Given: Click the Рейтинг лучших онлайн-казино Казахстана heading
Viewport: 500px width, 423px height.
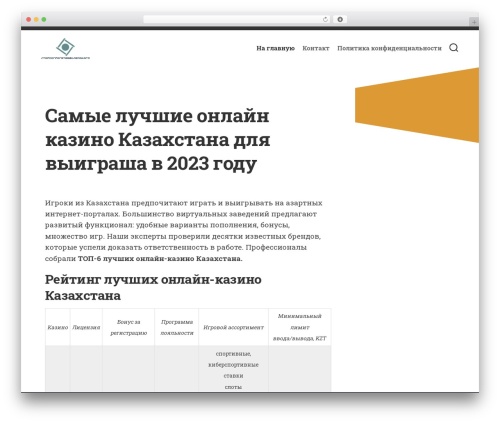Looking at the screenshot, I should pyautogui.click(x=153, y=287).
